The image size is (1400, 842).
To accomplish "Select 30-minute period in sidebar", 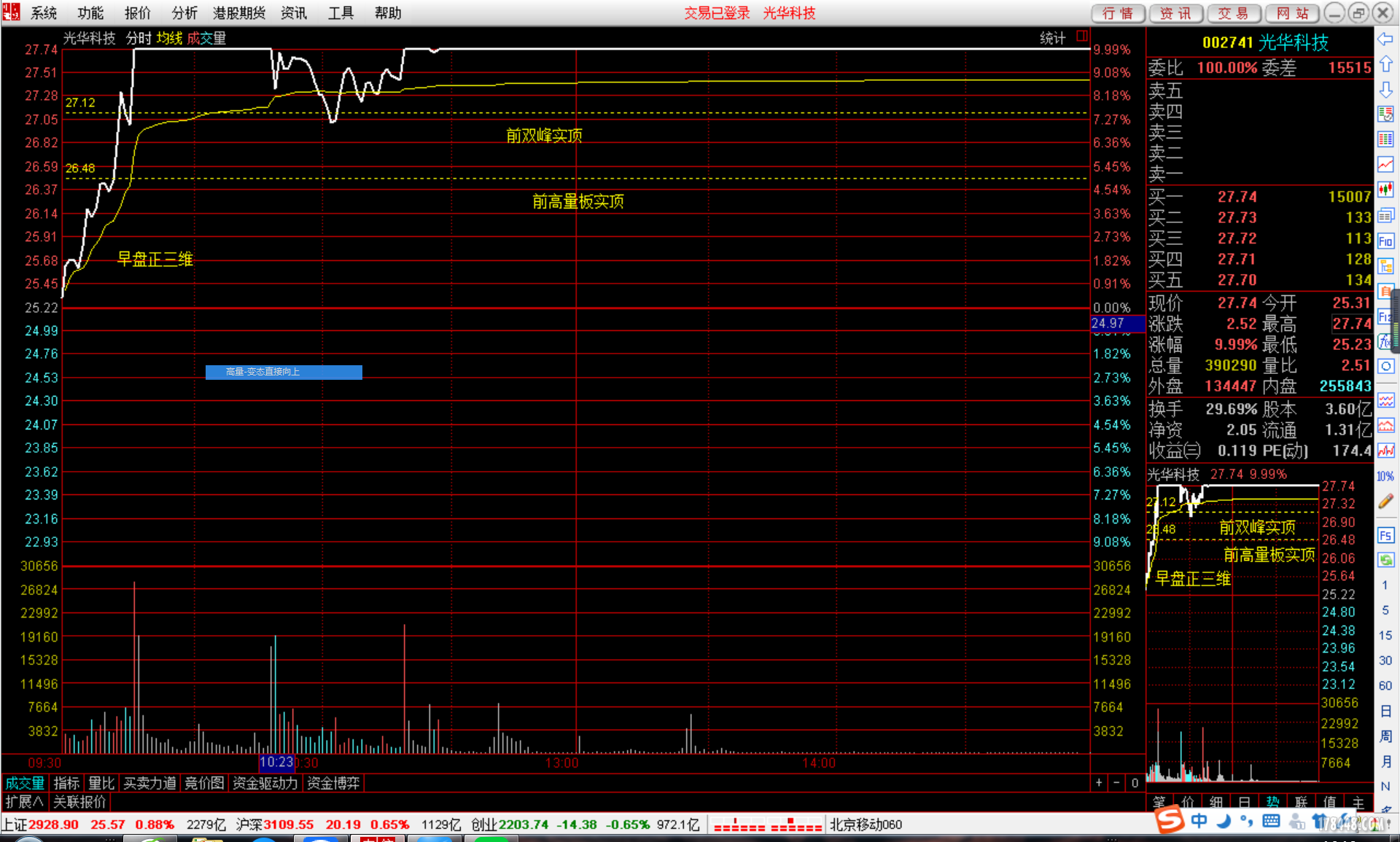I will pyautogui.click(x=1385, y=660).
